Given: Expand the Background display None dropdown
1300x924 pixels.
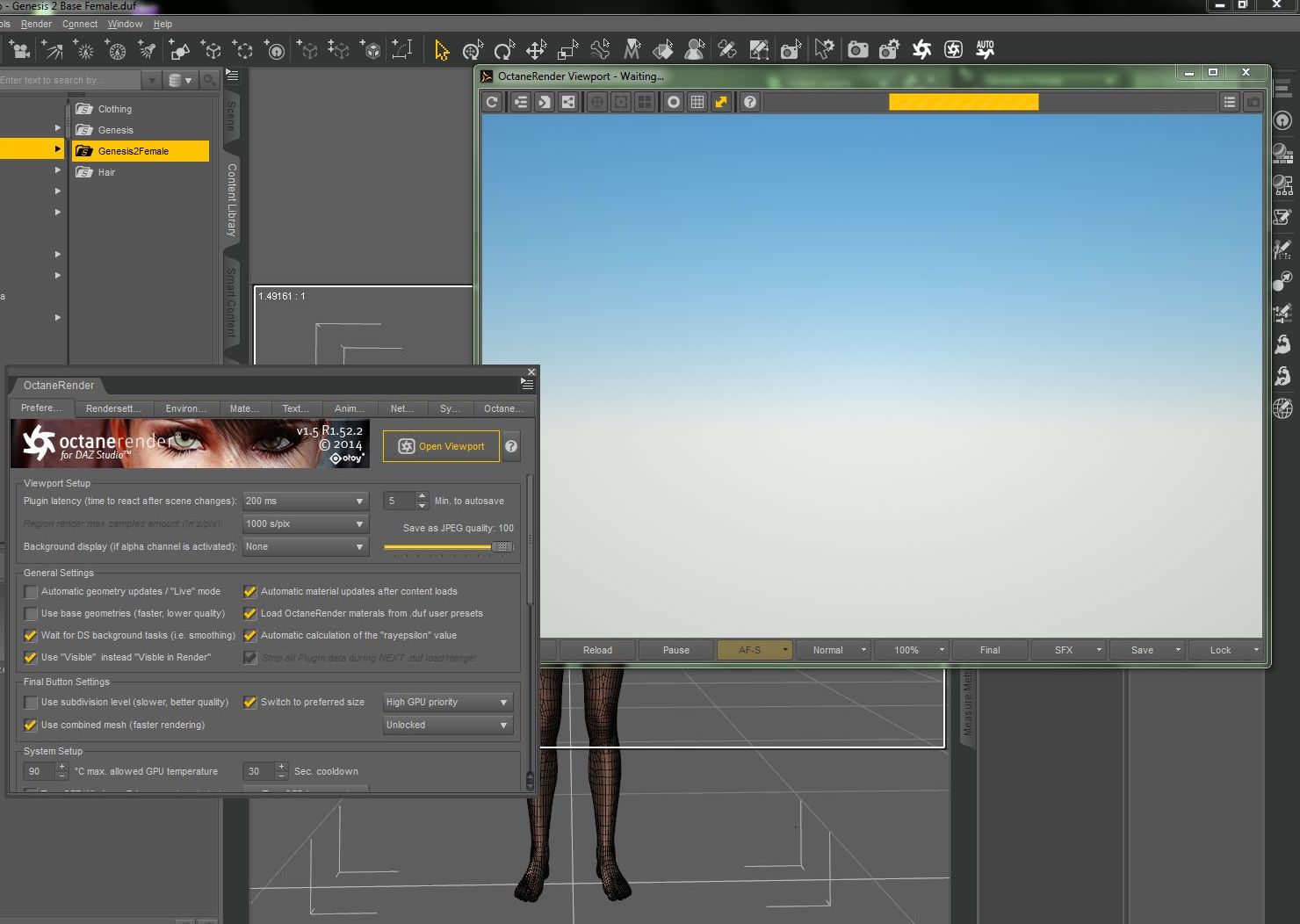Looking at the screenshot, I should (305, 547).
